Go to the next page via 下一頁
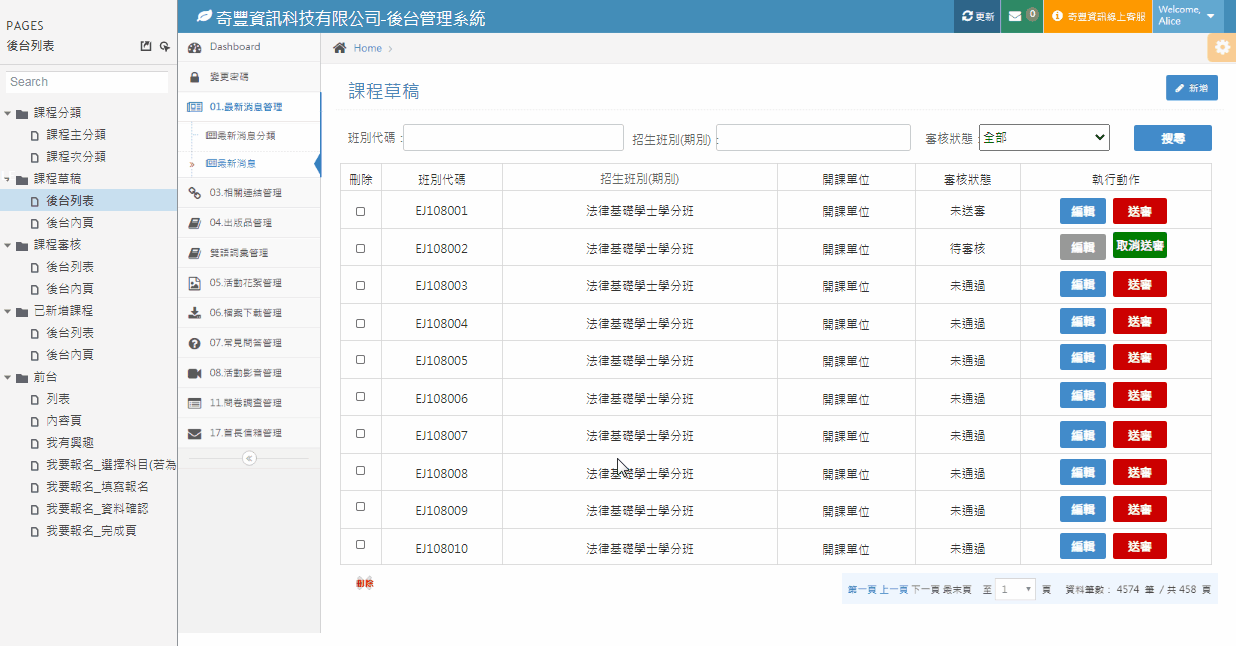1236x646 pixels. pyautogui.click(x=925, y=590)
